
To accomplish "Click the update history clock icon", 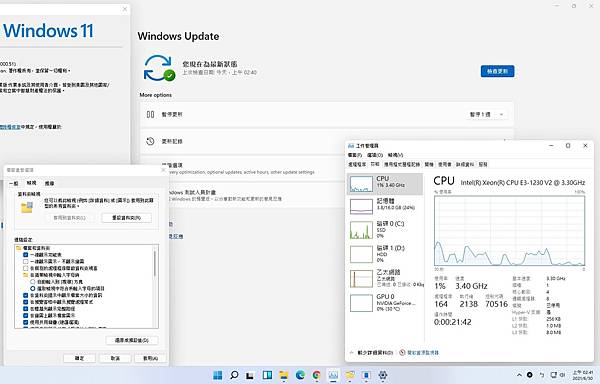I will 150,141.
